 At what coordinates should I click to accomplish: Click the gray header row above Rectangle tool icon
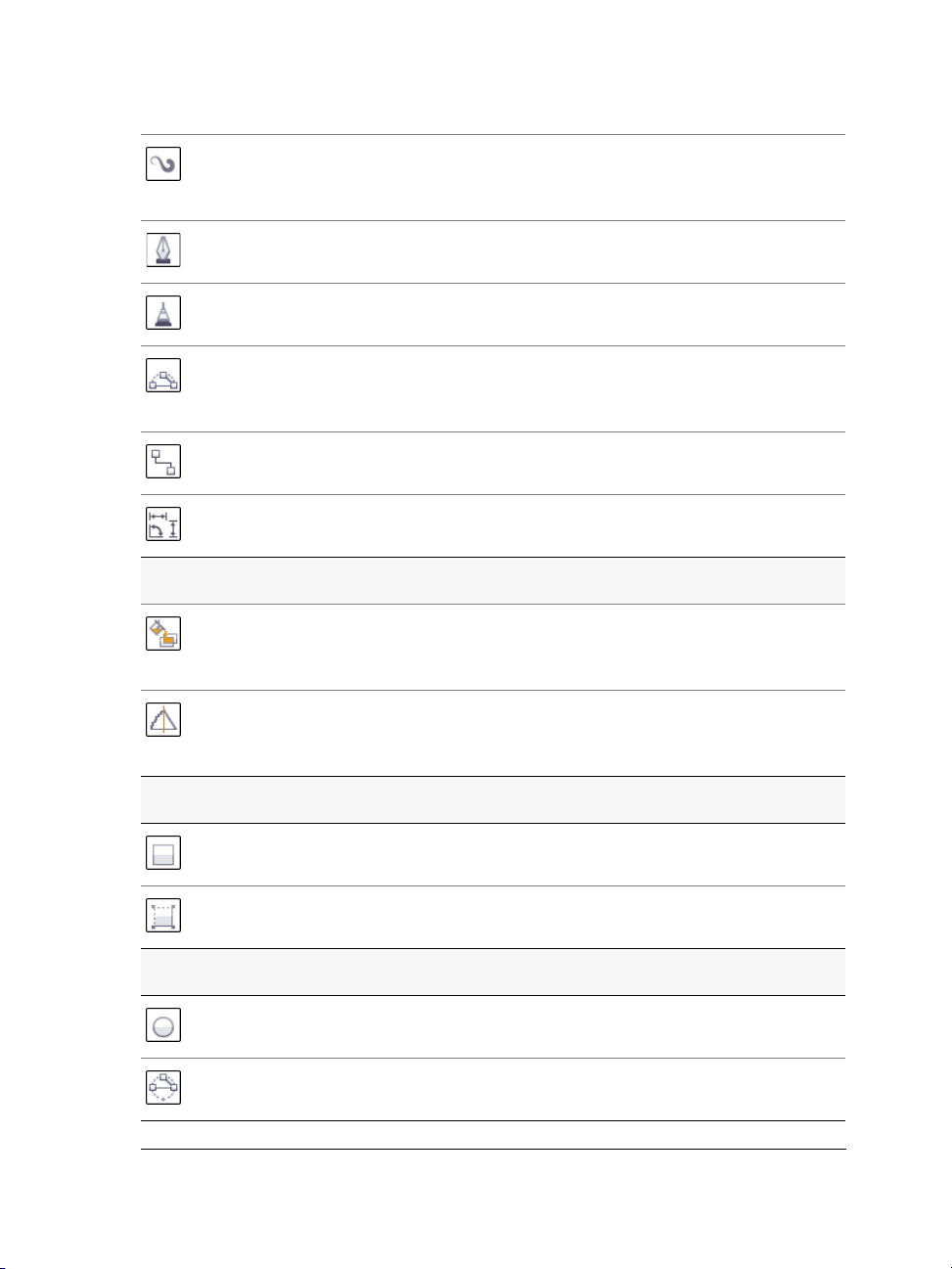pos(493,800)
